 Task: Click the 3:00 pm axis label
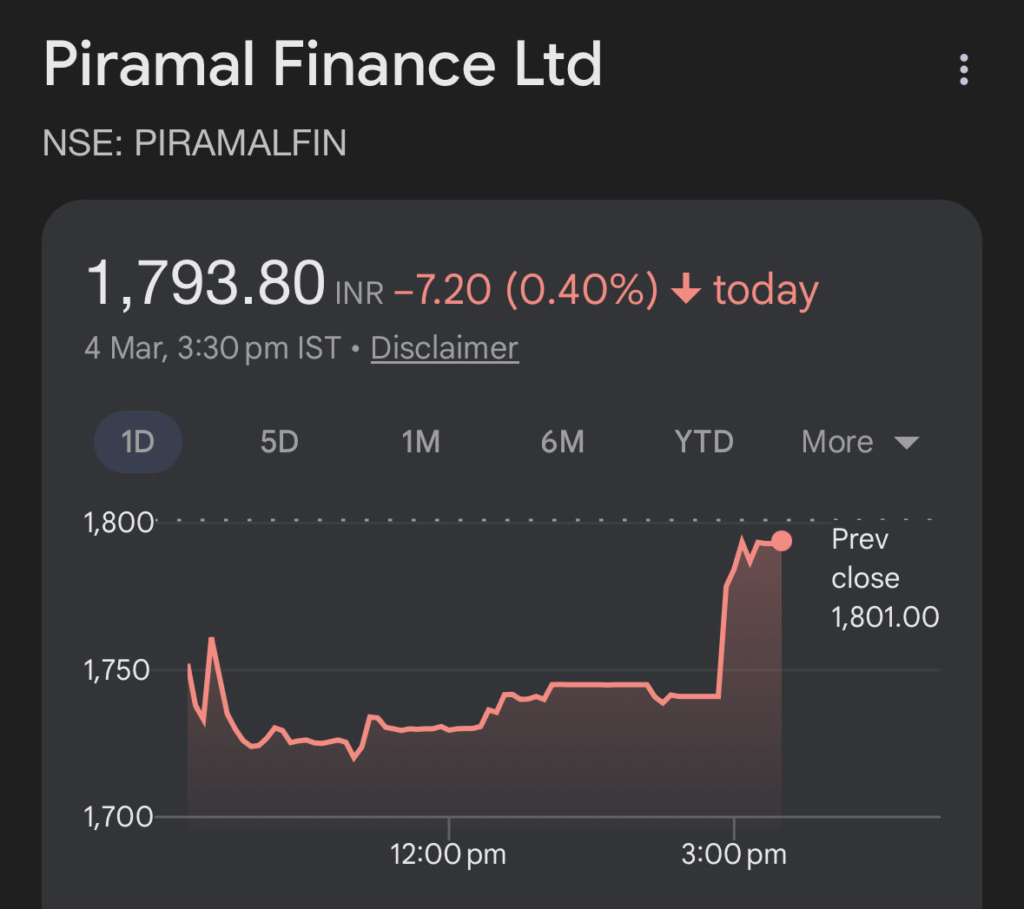click(x=735, y=855)
